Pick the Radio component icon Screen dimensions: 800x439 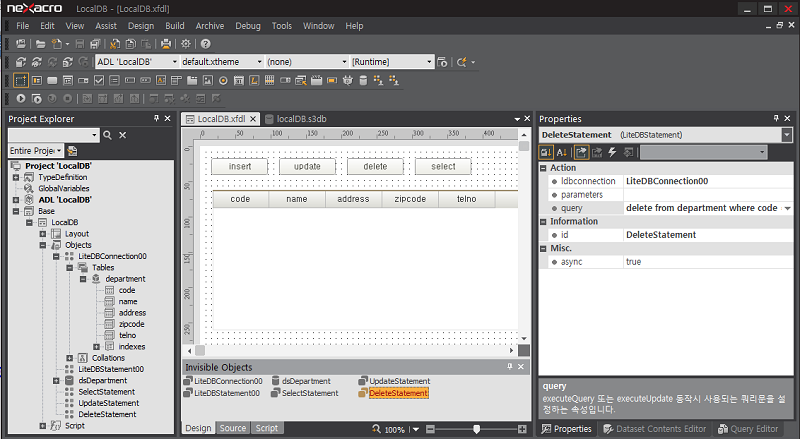(x=223, y=80)
